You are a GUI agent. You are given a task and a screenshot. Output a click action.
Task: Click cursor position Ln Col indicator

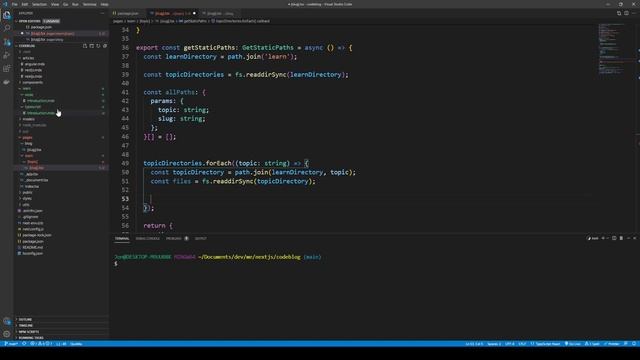click(474, 344)
